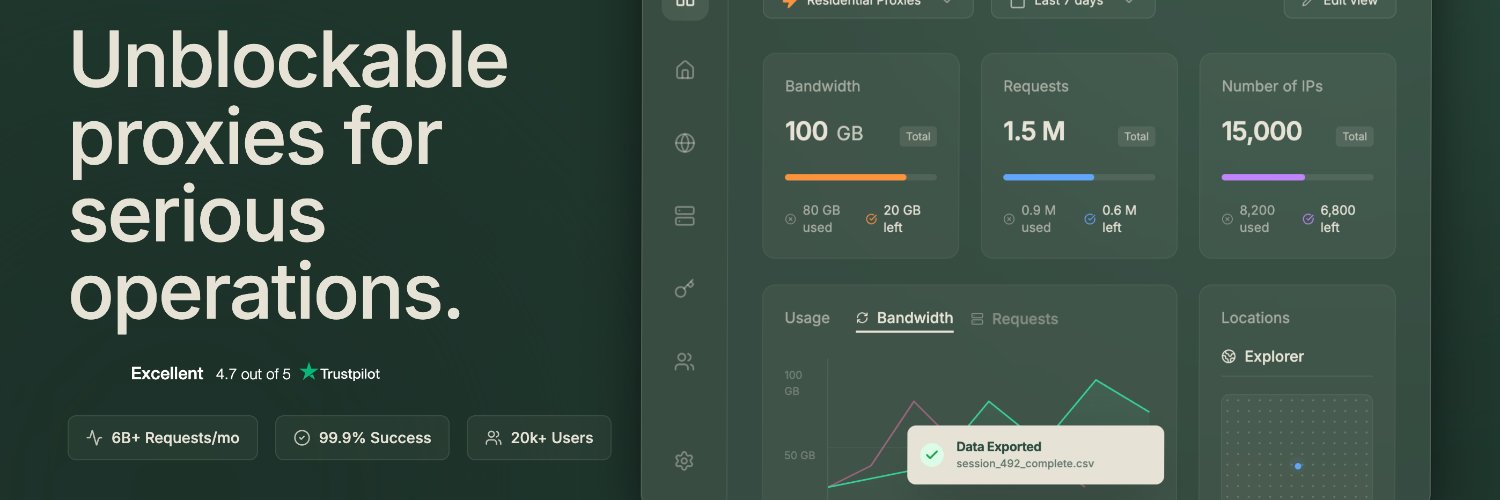Click the Locations panel heading

pyautogui.click(x=1255, y=318)
